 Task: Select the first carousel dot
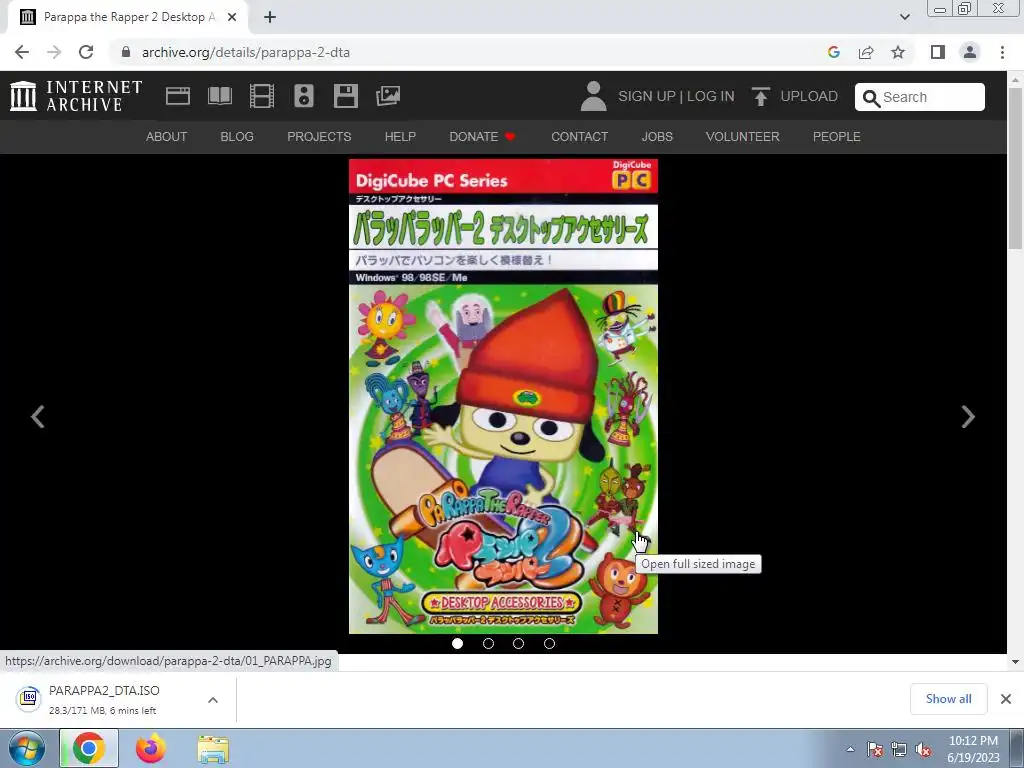point(457,643)
